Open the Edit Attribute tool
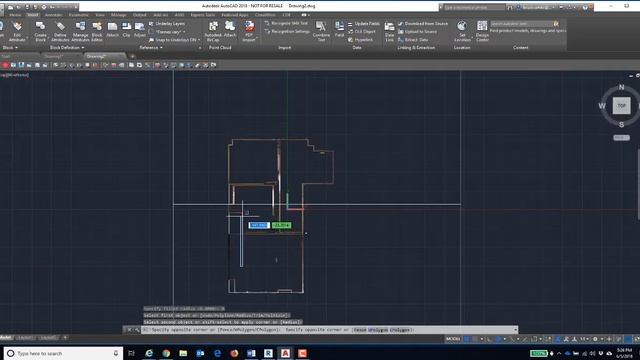The width and height of the screenshot is (640, 360). [17, 31]
